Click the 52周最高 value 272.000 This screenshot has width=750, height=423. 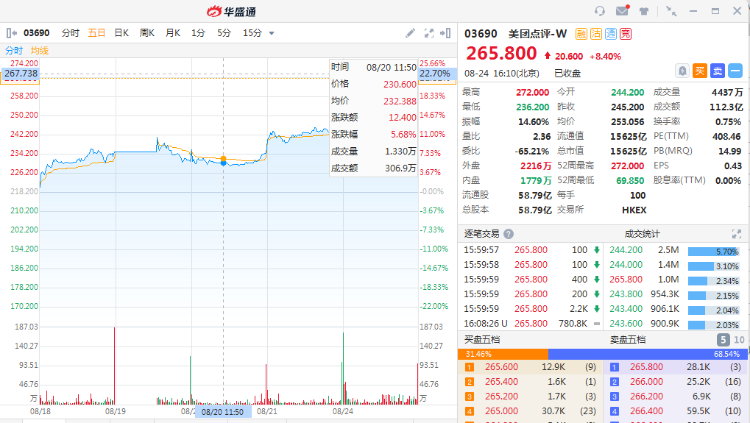point(627,166)
